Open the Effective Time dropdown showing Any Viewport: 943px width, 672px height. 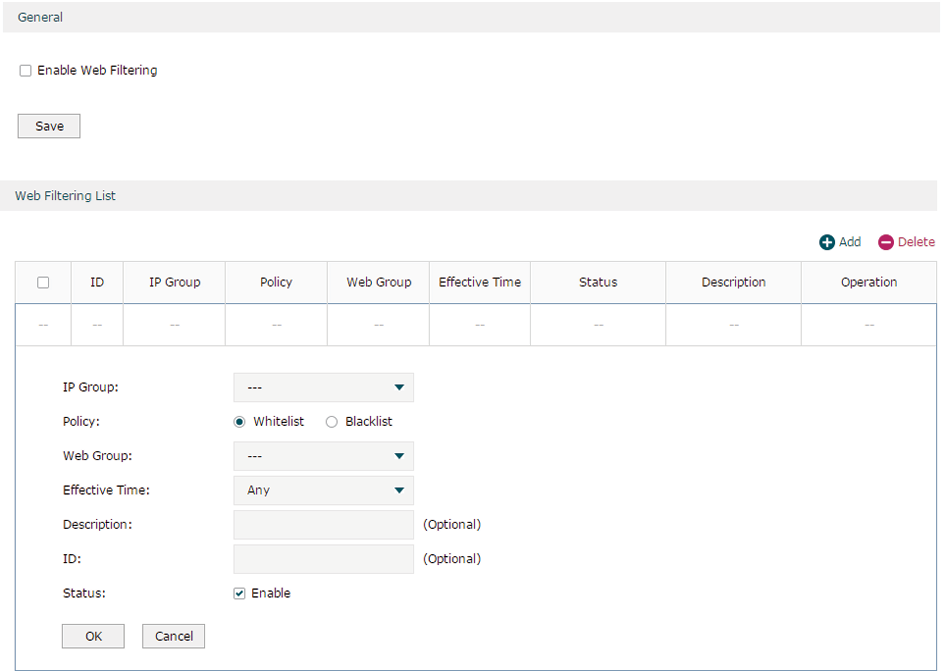point(324,490)
